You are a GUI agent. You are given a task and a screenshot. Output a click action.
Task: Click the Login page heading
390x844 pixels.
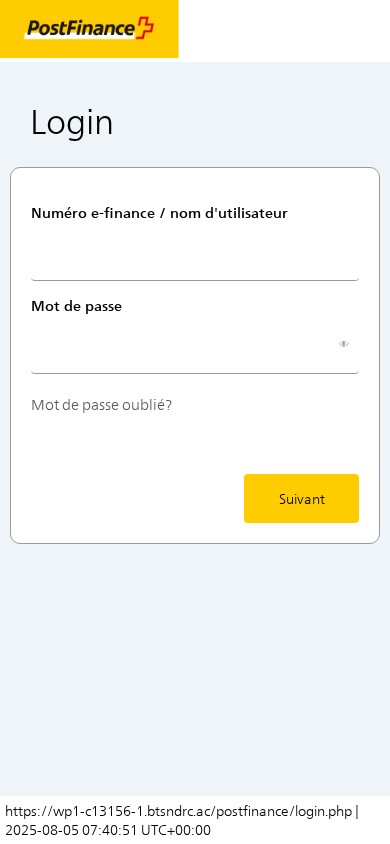coord(72,122)
